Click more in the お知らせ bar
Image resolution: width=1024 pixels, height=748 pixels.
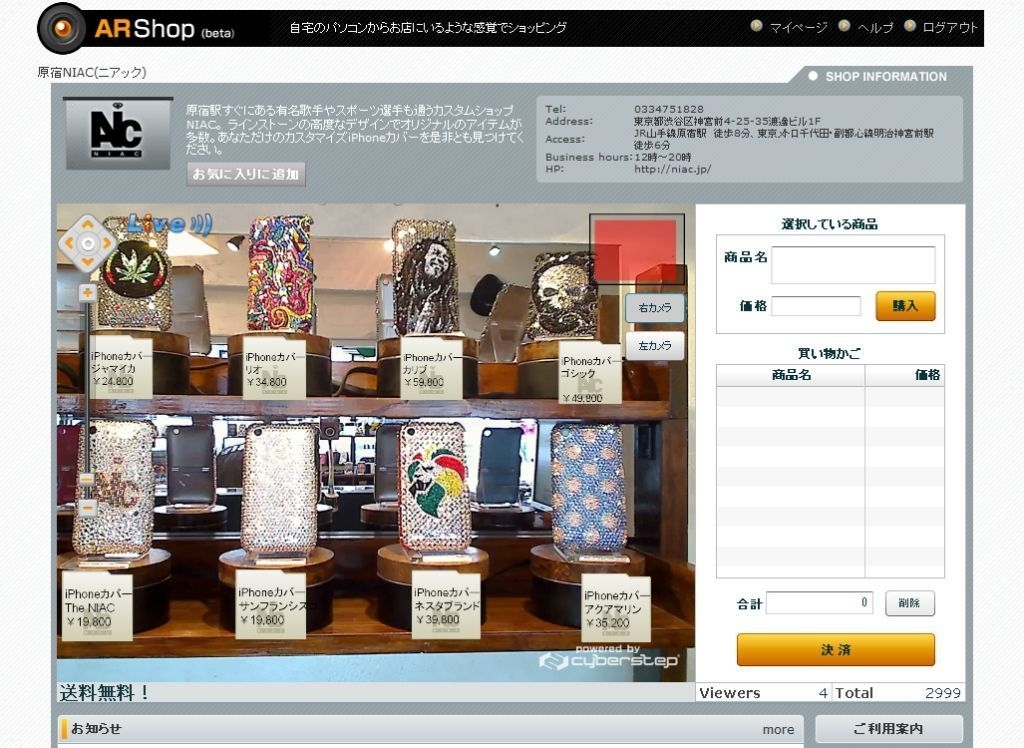coord(778,730)
